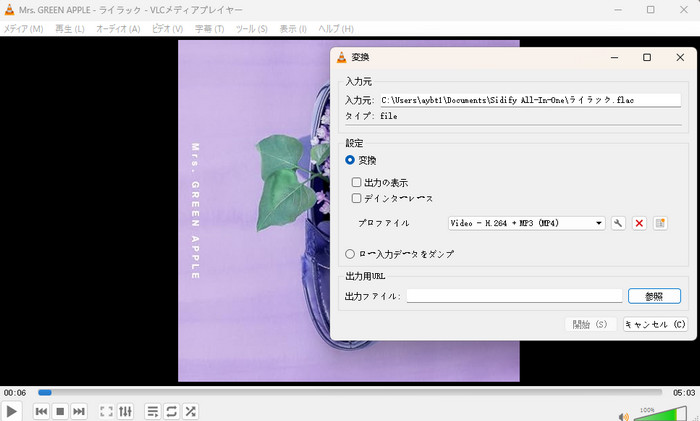Go to previous track in VLC

[x=41, y=411]
